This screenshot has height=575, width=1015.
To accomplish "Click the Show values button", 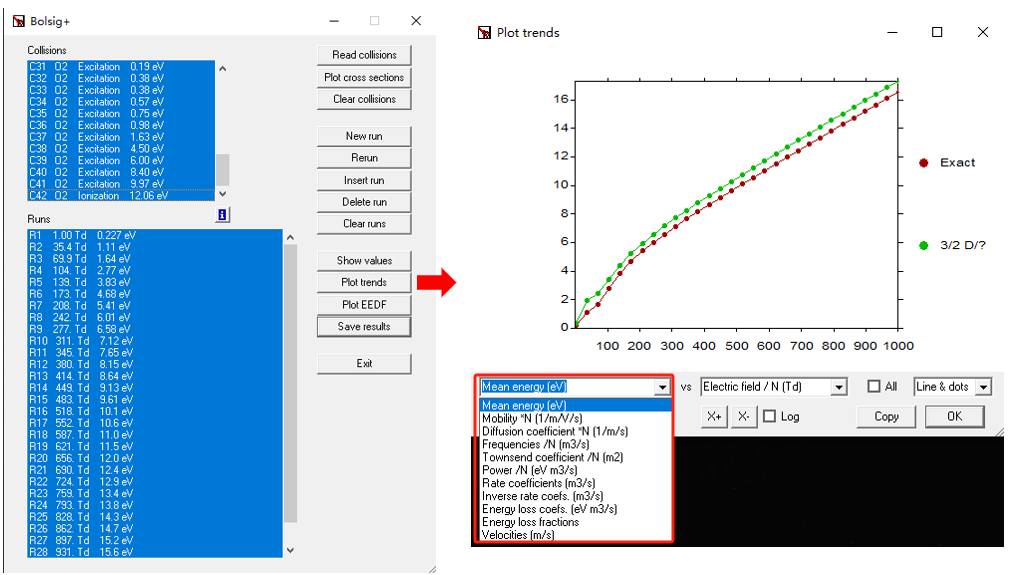I will point(364,260).
